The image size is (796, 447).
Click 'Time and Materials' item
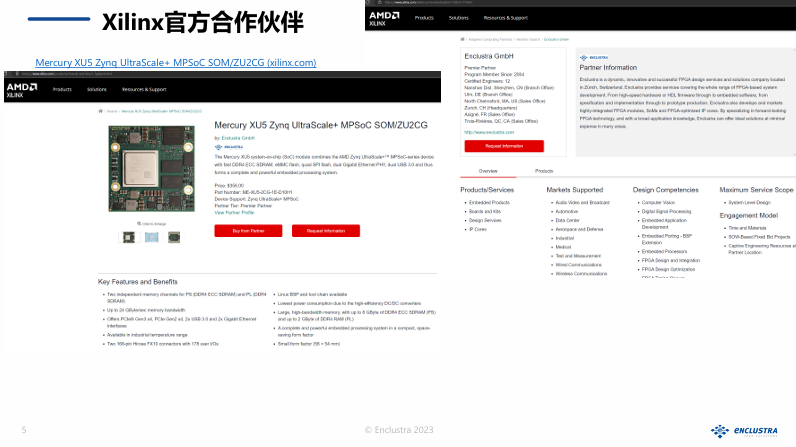click(x=747, y=228)
